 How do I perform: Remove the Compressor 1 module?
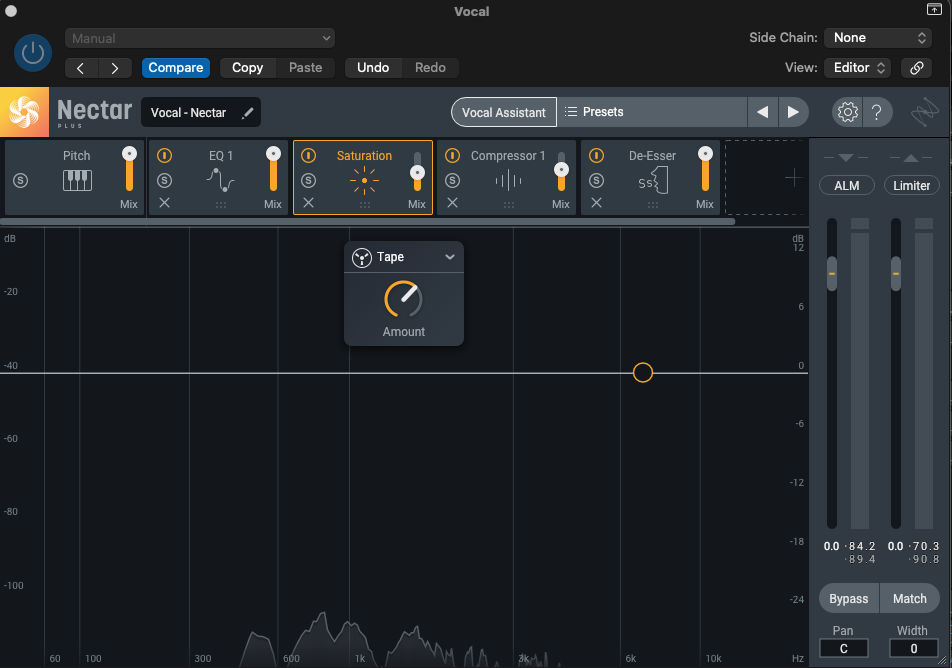coord(452,203)
